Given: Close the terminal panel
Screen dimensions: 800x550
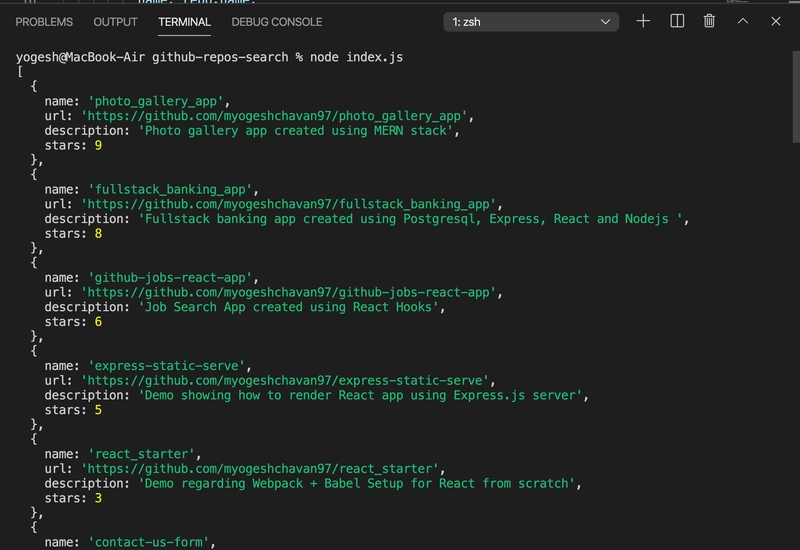Looking at the screenshot, I should point(776,21).
